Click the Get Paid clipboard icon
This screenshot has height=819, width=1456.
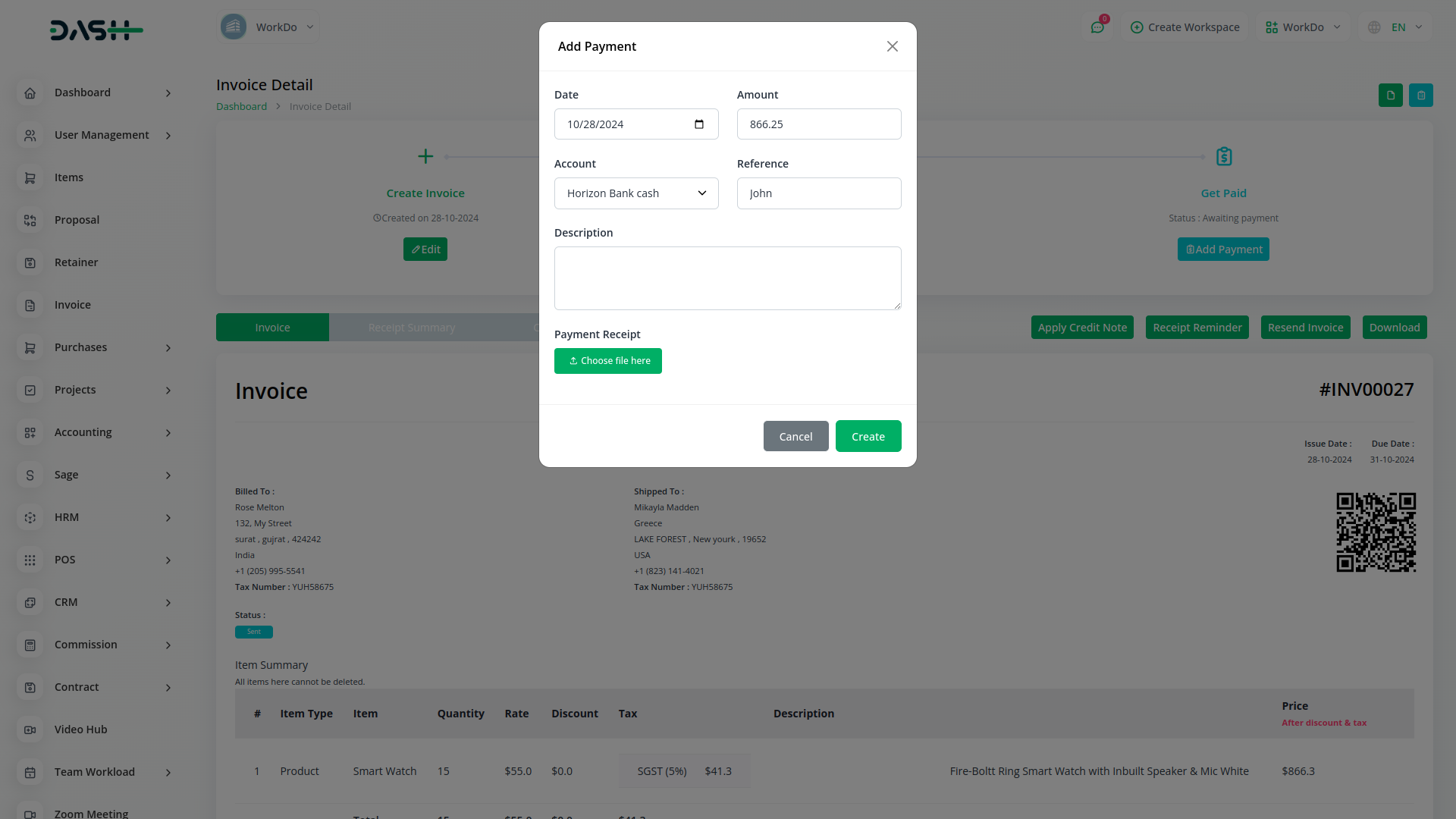click(x=1223, y=157)
